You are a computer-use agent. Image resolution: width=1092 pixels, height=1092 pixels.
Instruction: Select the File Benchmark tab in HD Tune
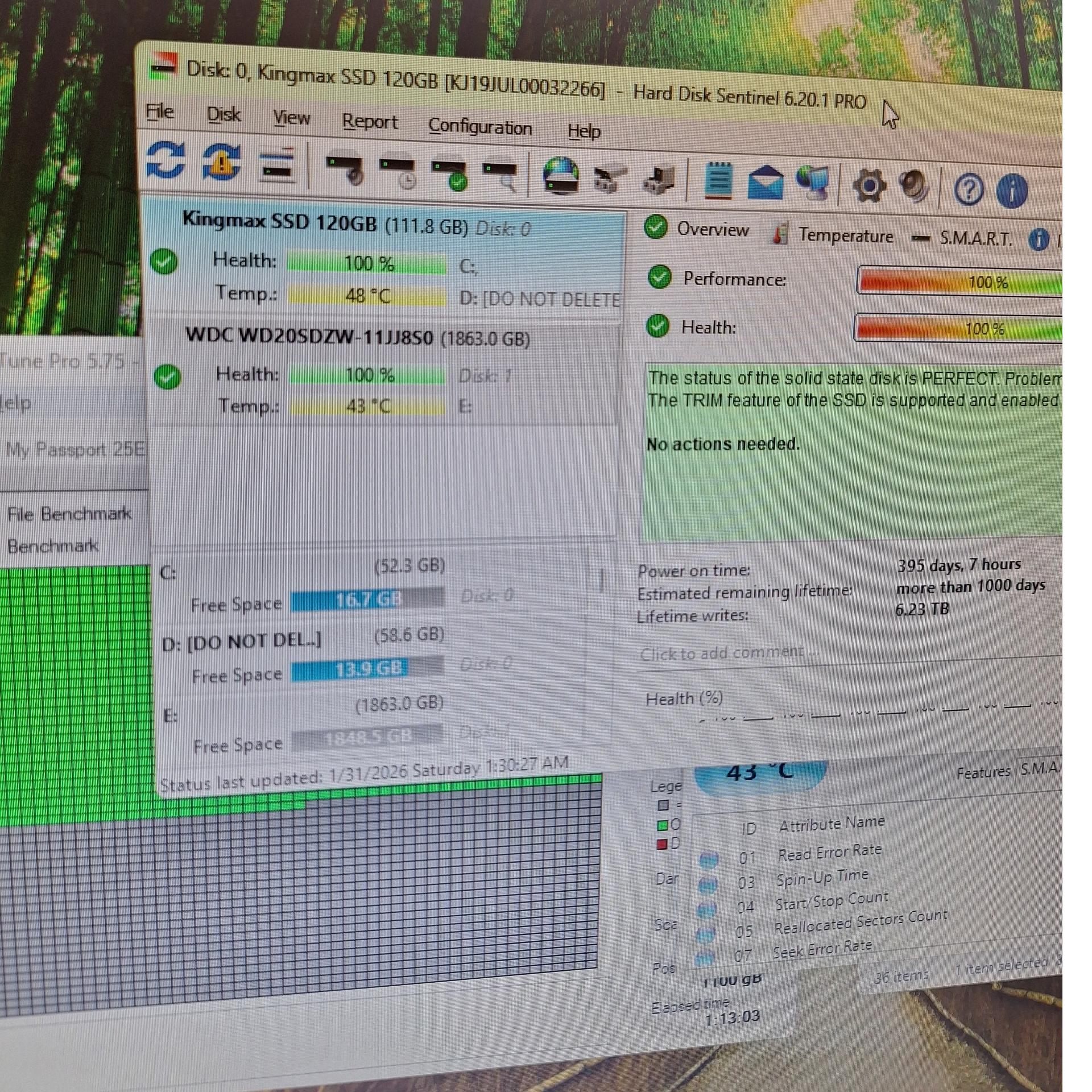click(69, 514)
